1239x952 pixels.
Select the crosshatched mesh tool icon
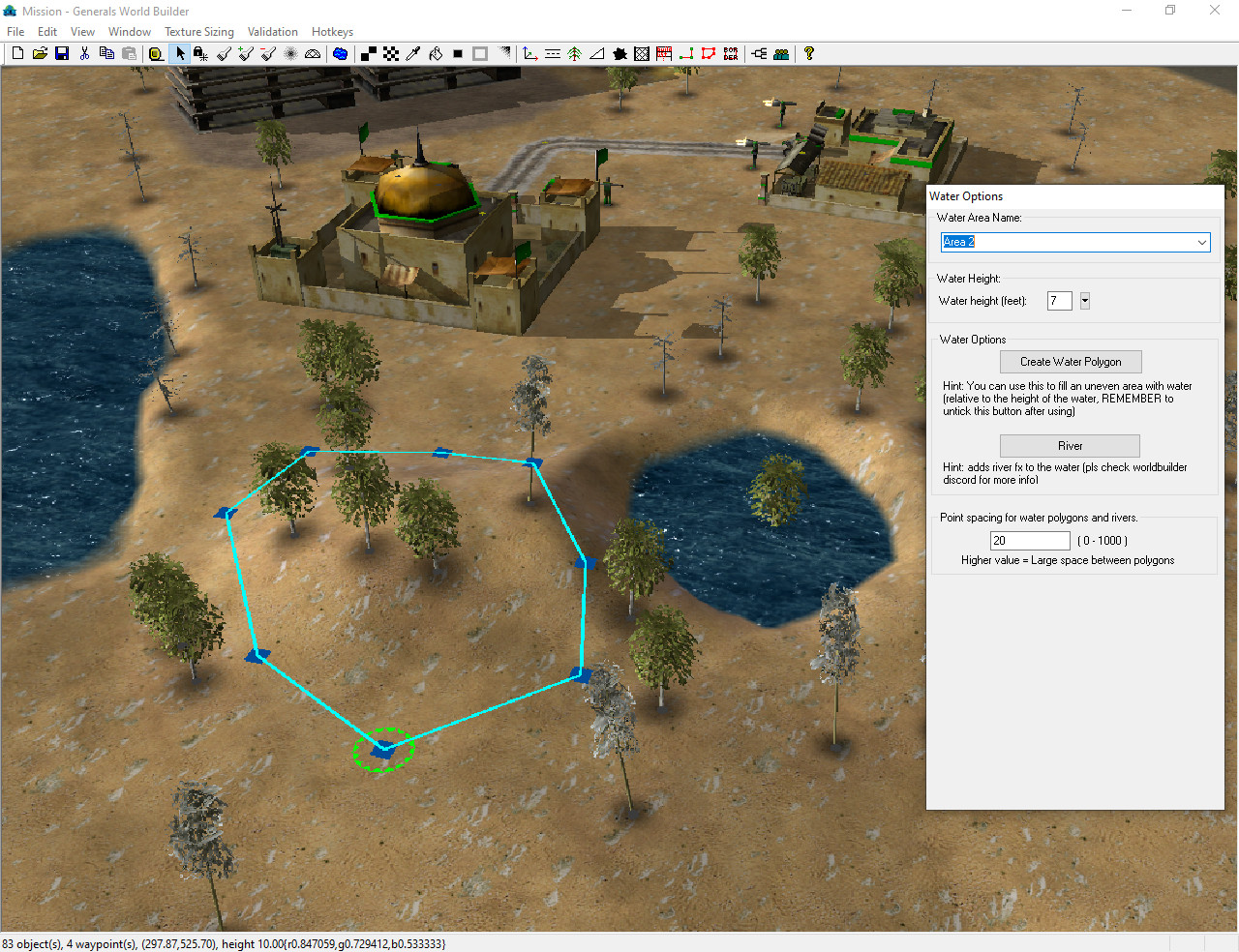coord(642,53)
